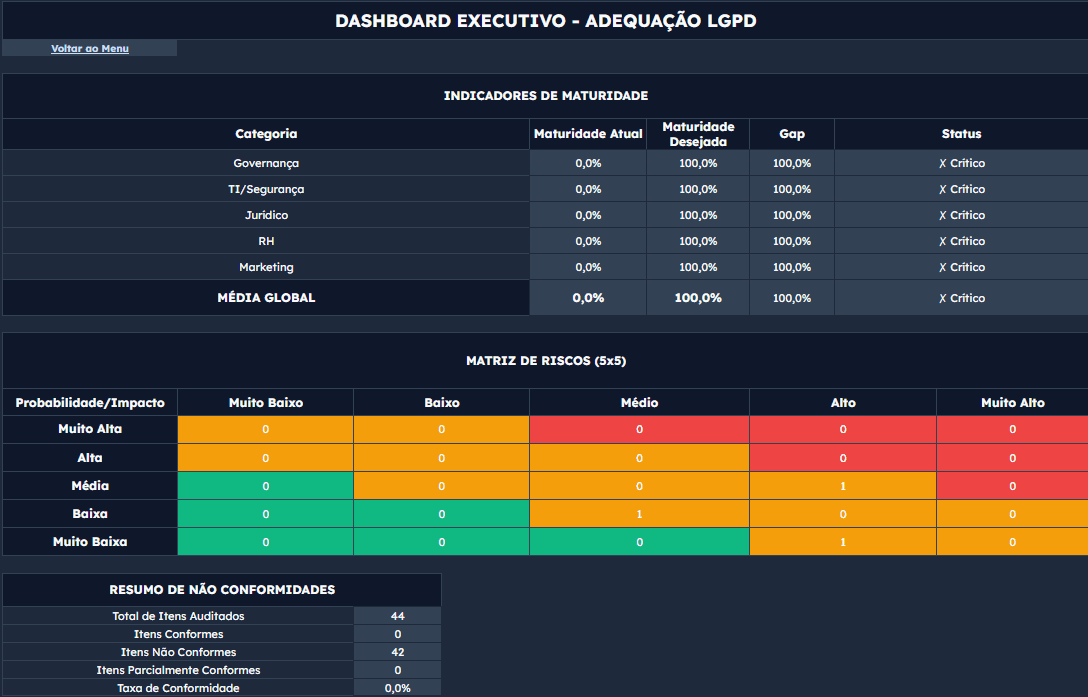The height and width of the screenshot is (697, 1088).
Task: Click red cell at Muito Alta / Médio
Action: click(x=639, y=429)
